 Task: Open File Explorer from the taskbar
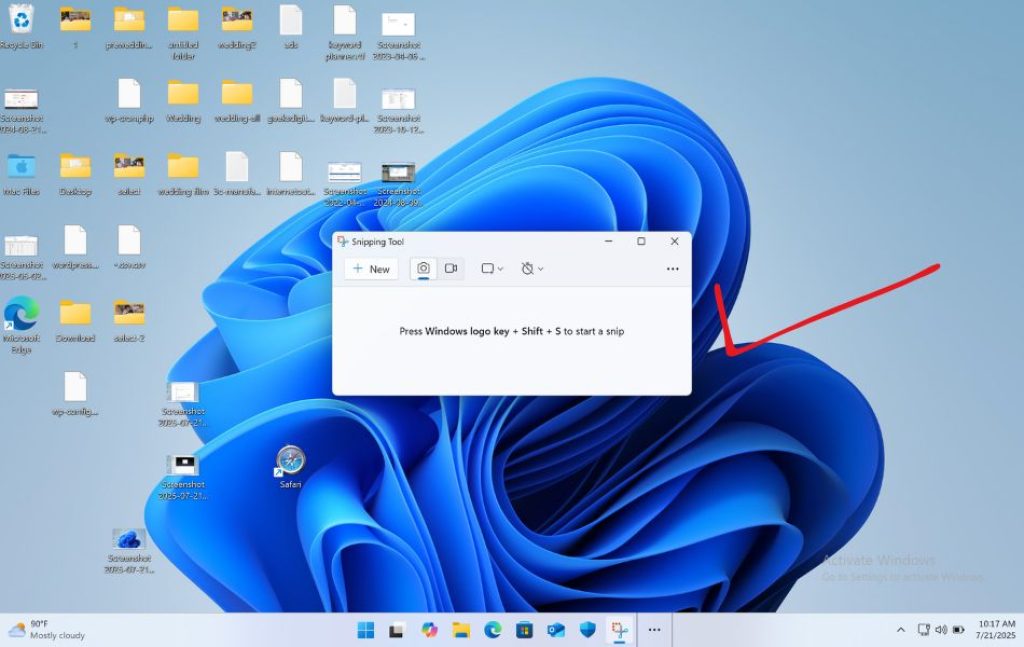[460, 629]
